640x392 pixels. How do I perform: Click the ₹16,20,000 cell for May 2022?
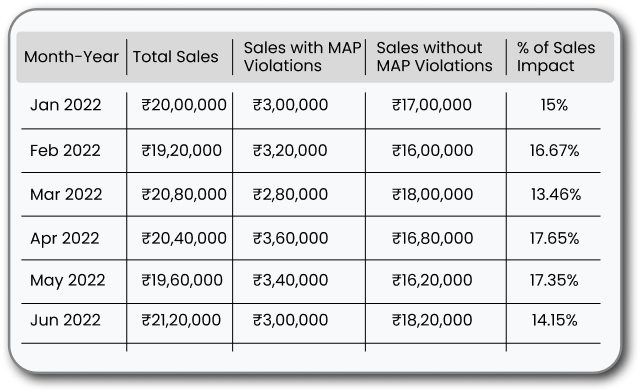point(432,280)
